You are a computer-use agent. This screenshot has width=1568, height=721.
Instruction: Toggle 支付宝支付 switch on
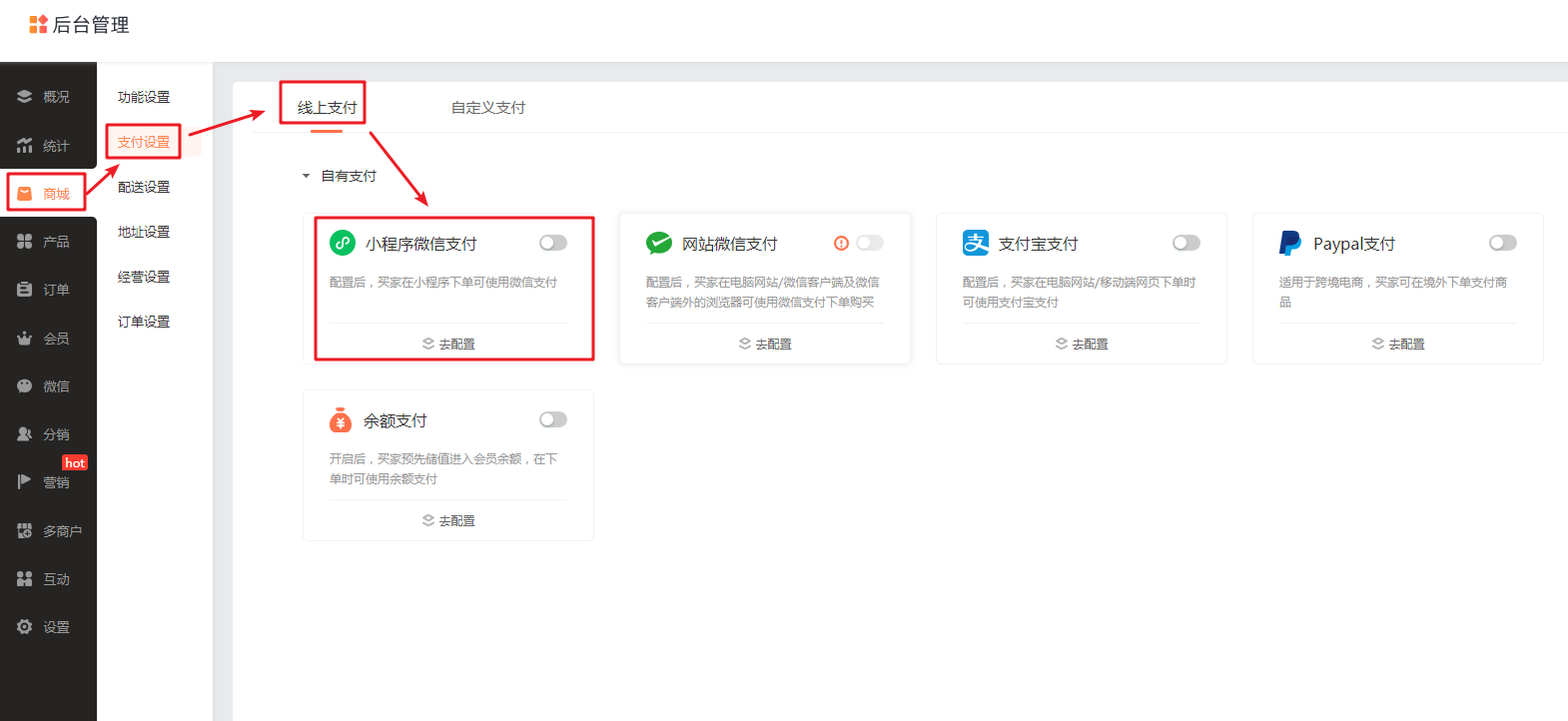pyautogui.click(x=1185, y=243)
